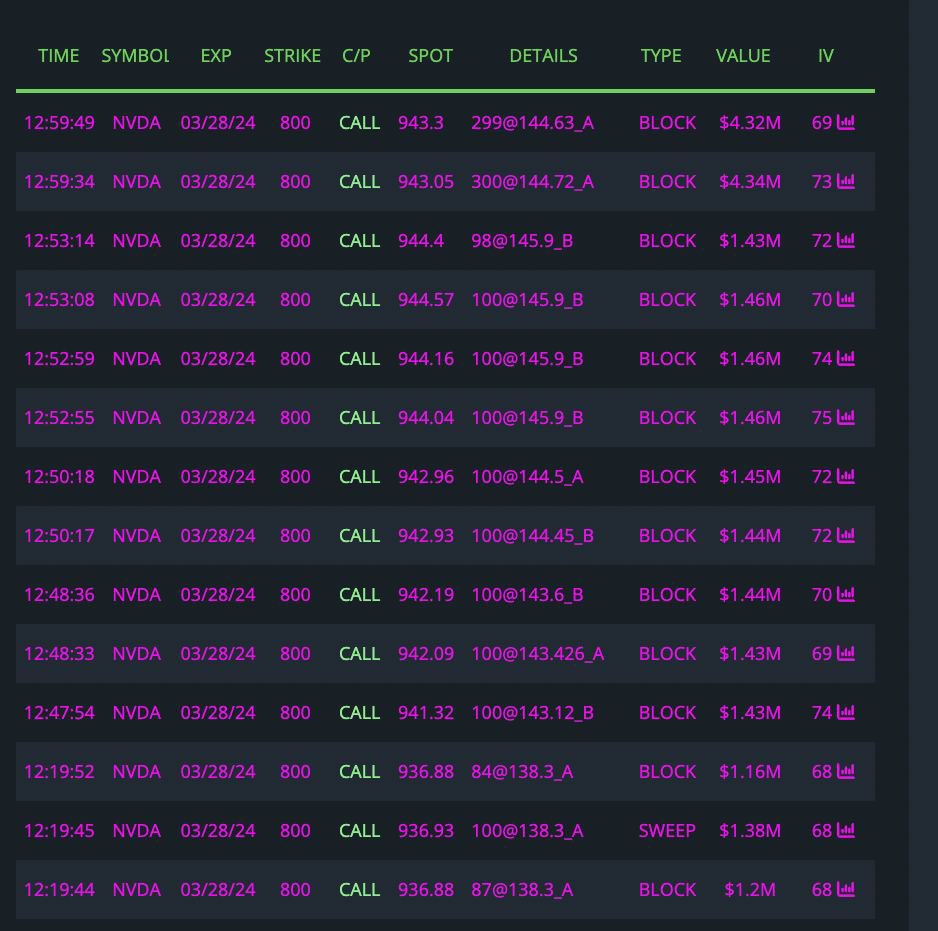Screen dimensions: 938x931
Task: Open IV chart icon for 12:53:08 row
Action: click(x=845, y=299)
